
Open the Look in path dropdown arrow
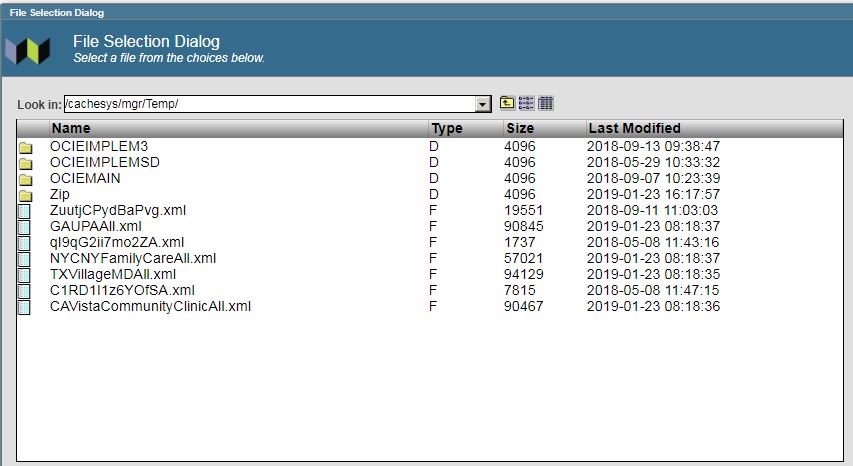pos(483,104)
